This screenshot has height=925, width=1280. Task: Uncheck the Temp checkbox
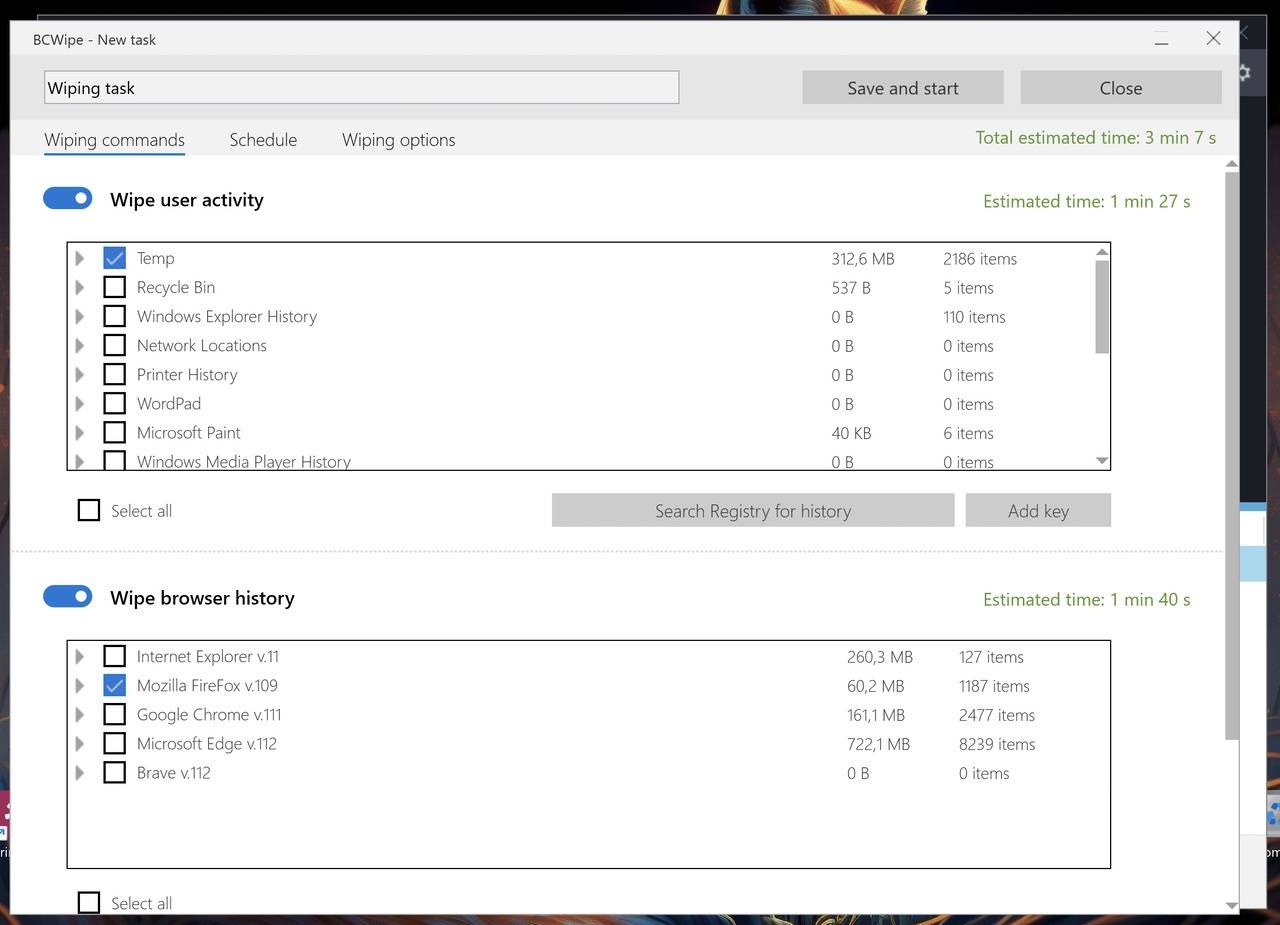115,258
